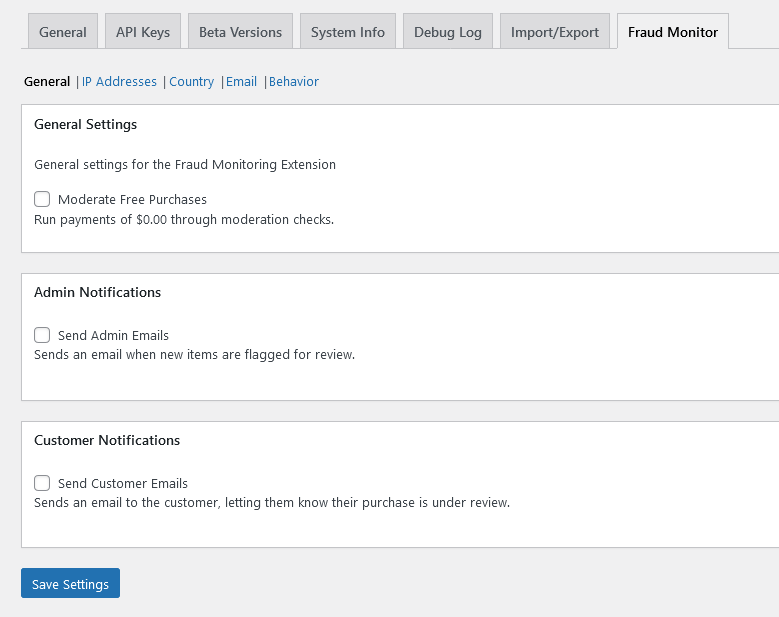Open the Email sub-section link
Image resolution: width=779 pixels, height=617 pixels.
[241, 82]
